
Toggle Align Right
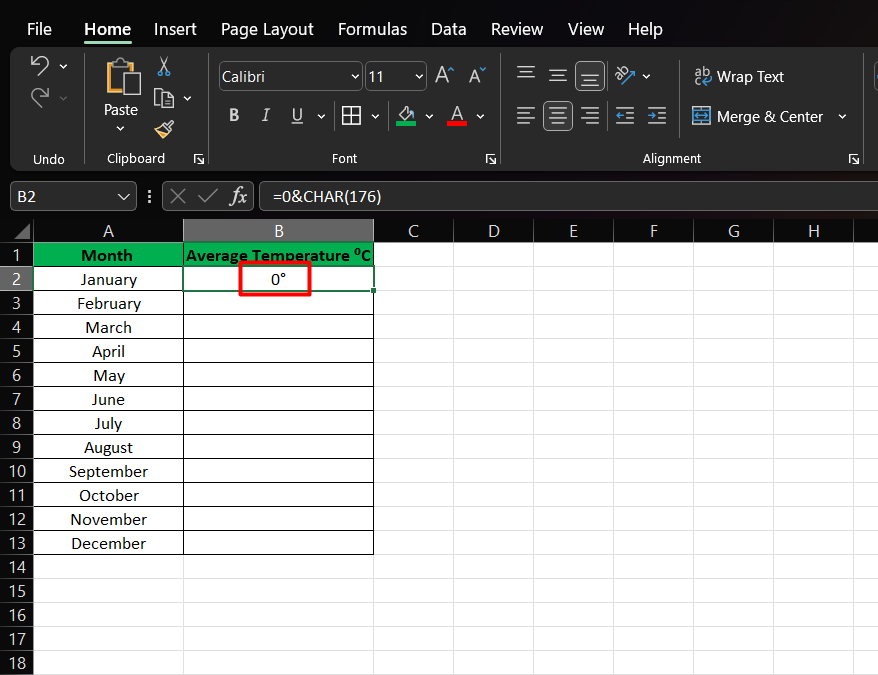tap(590, 116)
